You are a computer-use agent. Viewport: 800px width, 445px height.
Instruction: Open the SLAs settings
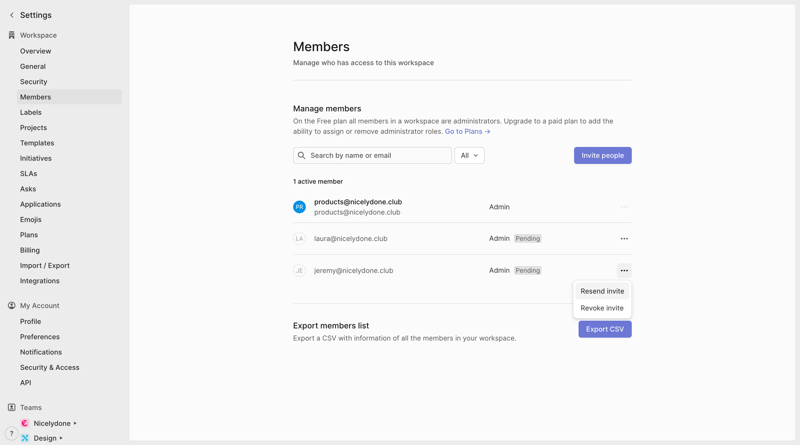[x=69, y=174]
